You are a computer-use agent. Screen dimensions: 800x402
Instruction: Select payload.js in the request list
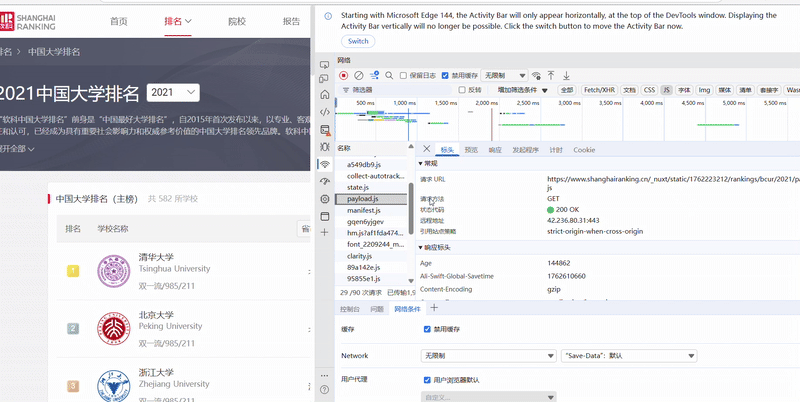point(371,199)
